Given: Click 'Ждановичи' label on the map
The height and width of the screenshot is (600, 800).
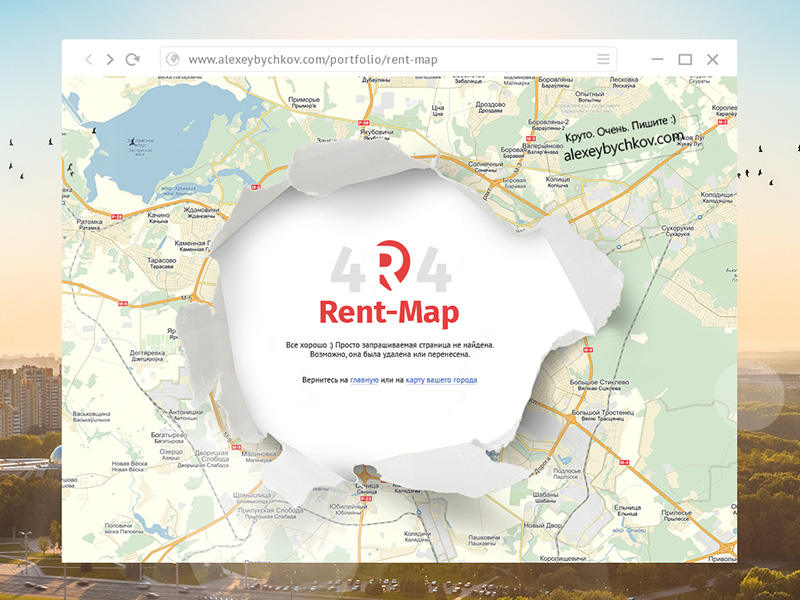Looking at the screenshot, I should click(x=201, y=210).
